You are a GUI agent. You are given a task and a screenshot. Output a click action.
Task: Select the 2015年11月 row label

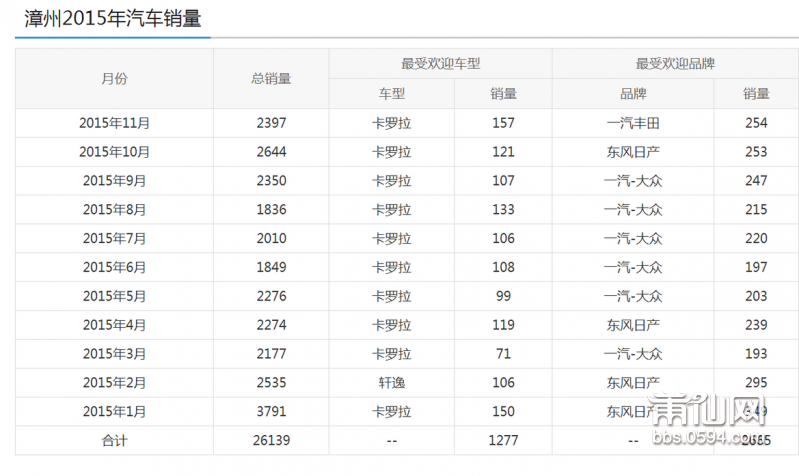114,123
